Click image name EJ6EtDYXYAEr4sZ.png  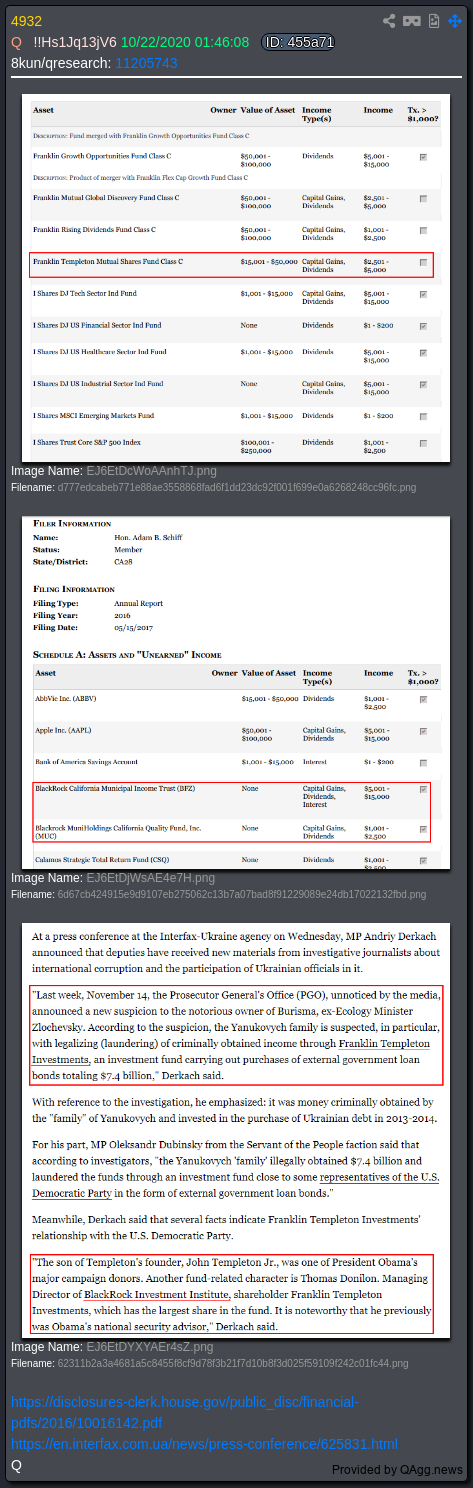coord(150,1347)
